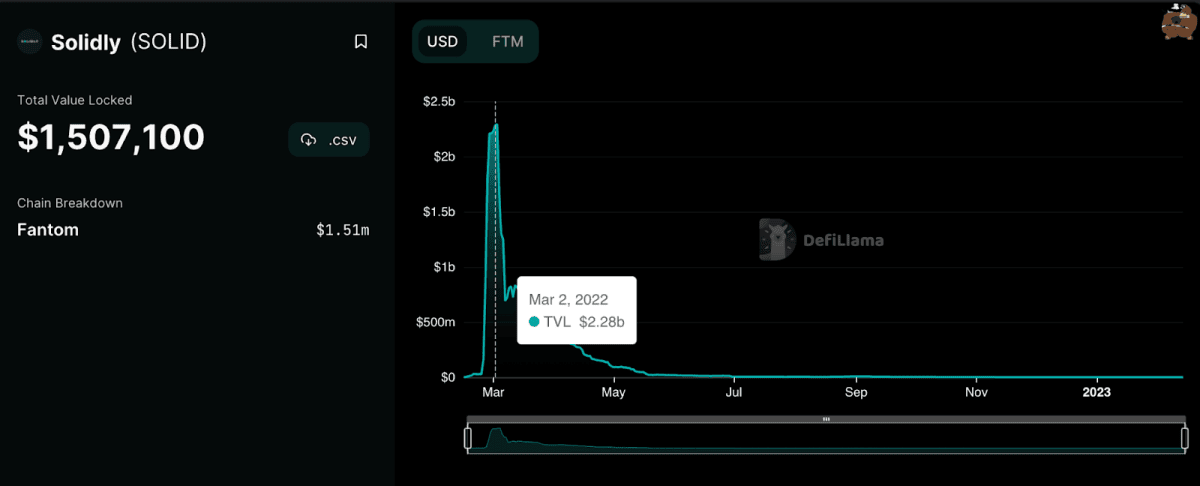Image resolution: width=1200 pixels, height=486 pixels.
Task: Grab right handle of chart range slider
Action: coord(1185,438)
